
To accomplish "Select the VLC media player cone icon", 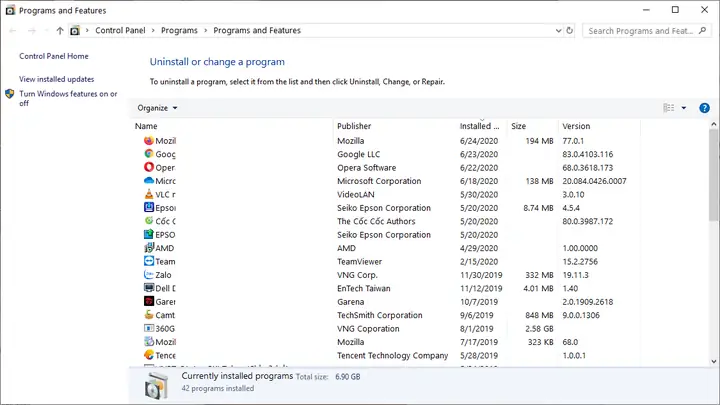I will pos(149,194).
